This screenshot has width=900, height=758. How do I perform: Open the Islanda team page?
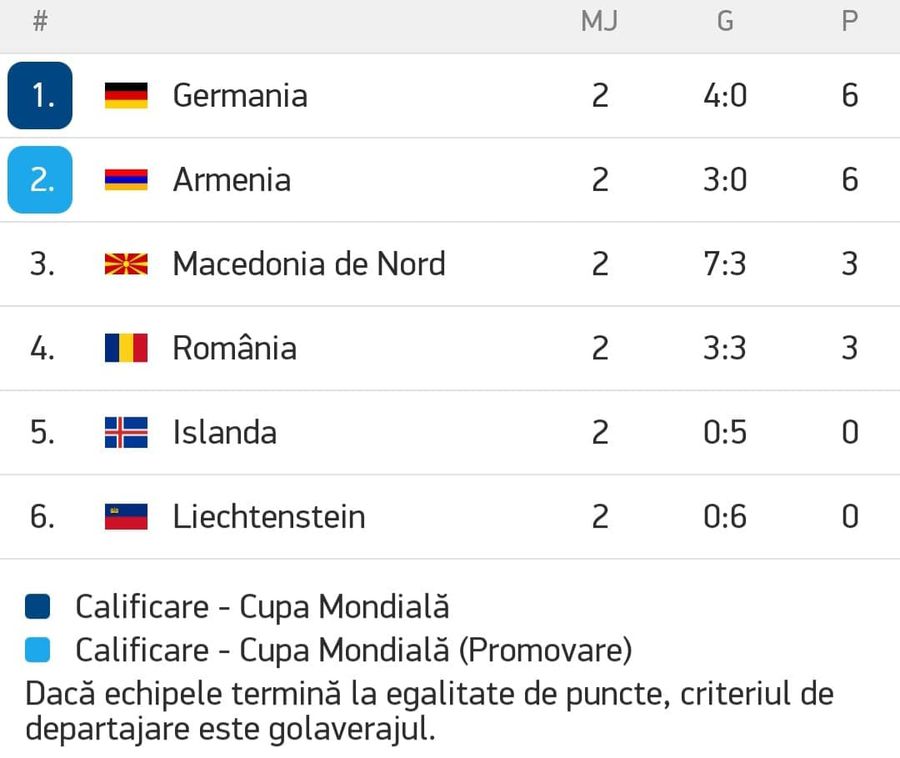click(x=225, y=432)
